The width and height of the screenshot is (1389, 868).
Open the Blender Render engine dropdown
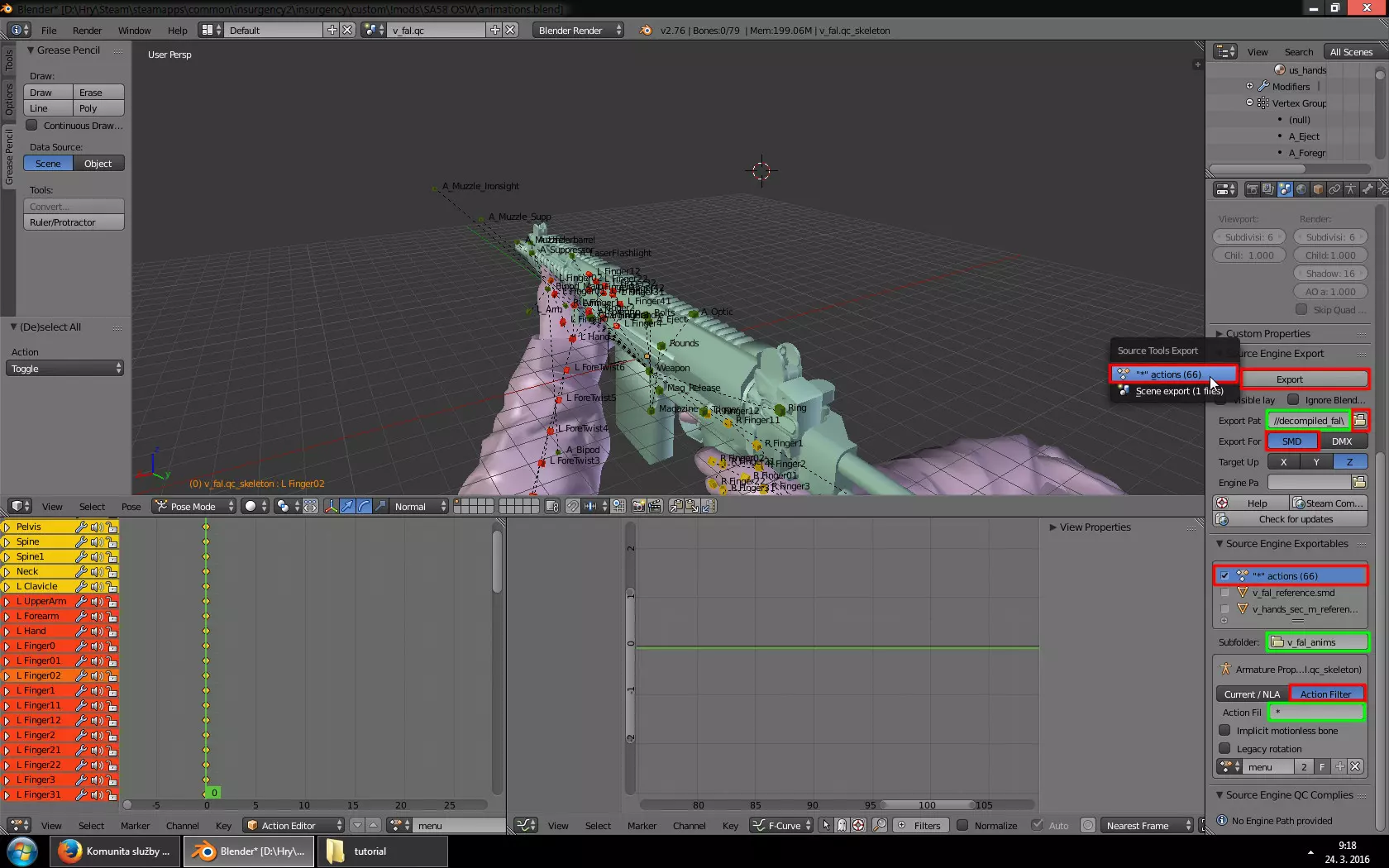pos(579,31)
